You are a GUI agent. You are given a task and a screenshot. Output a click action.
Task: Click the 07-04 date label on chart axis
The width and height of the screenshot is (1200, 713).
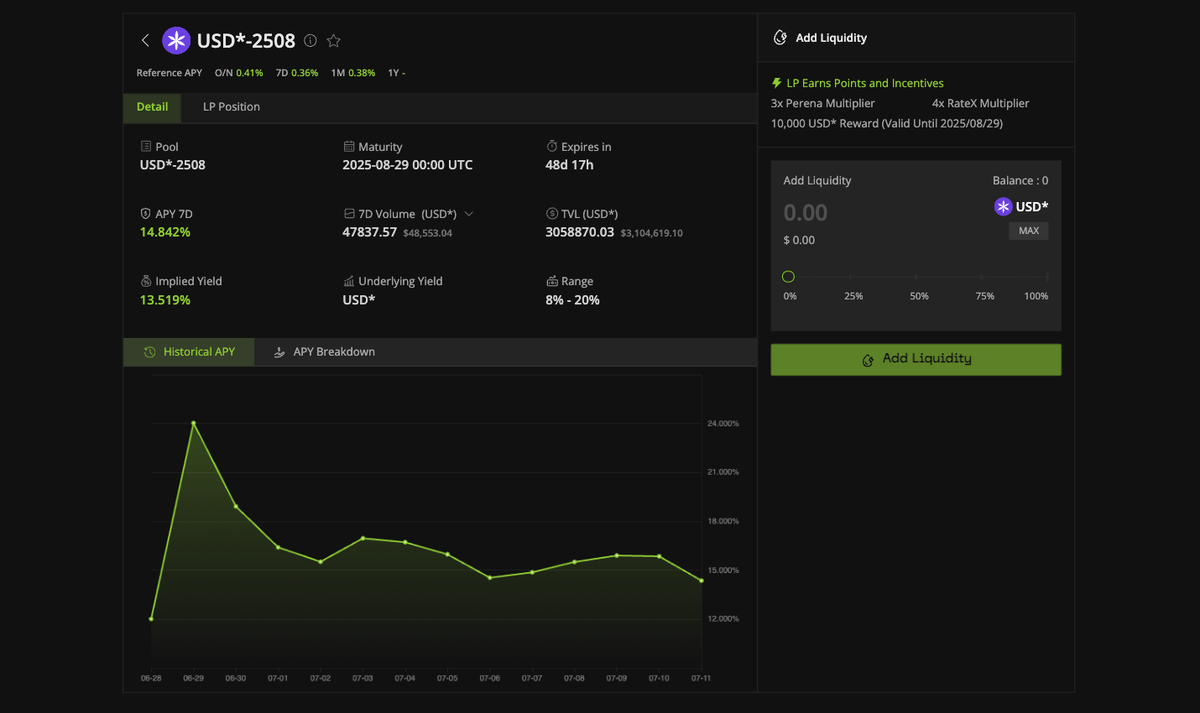pos(405,678)
